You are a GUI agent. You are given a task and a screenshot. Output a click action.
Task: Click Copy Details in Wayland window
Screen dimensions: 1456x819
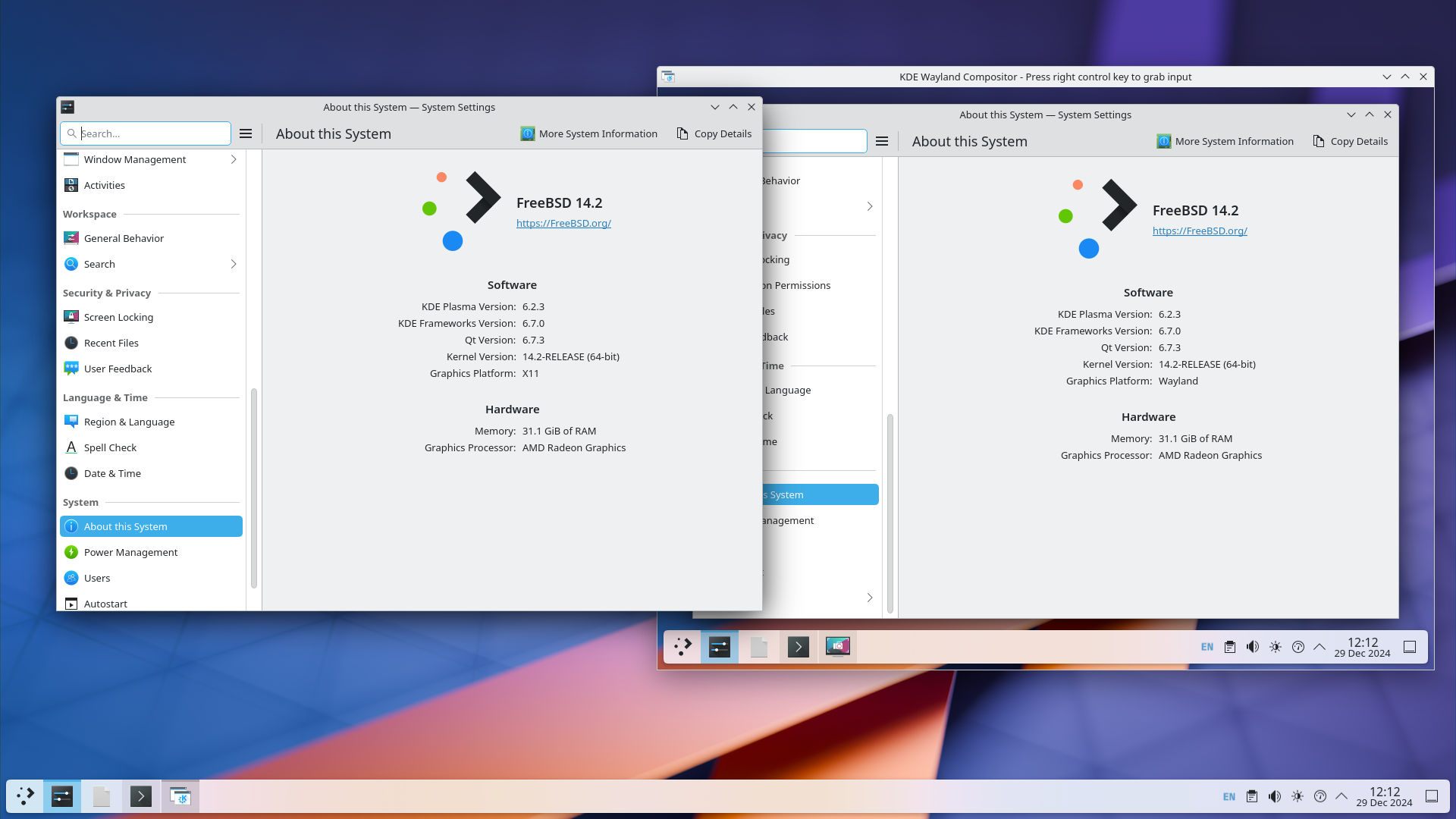pyautogui.click(x=1351, y=141)
